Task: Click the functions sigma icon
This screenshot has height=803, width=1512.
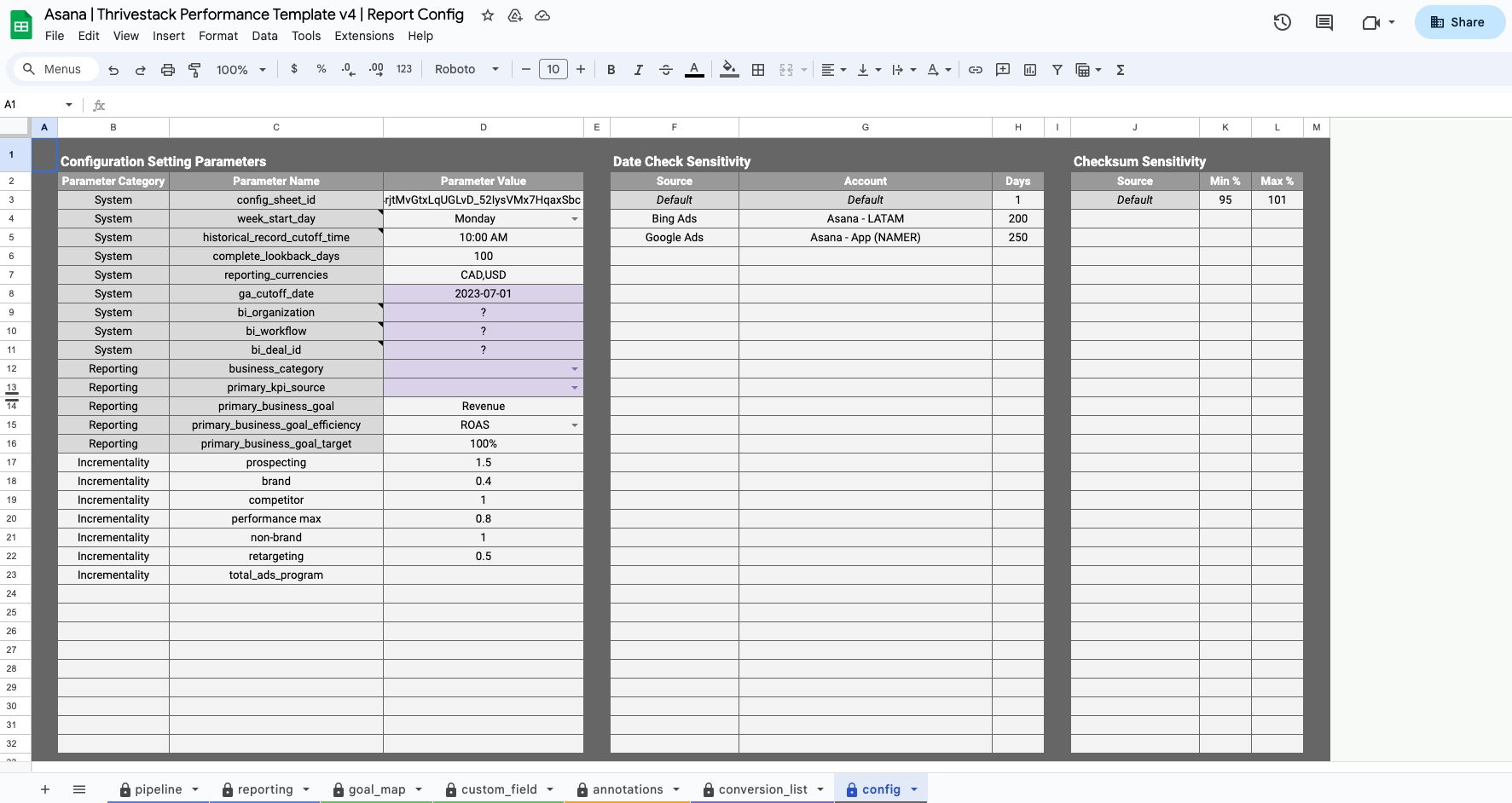Action: (x=1121, y=70)
